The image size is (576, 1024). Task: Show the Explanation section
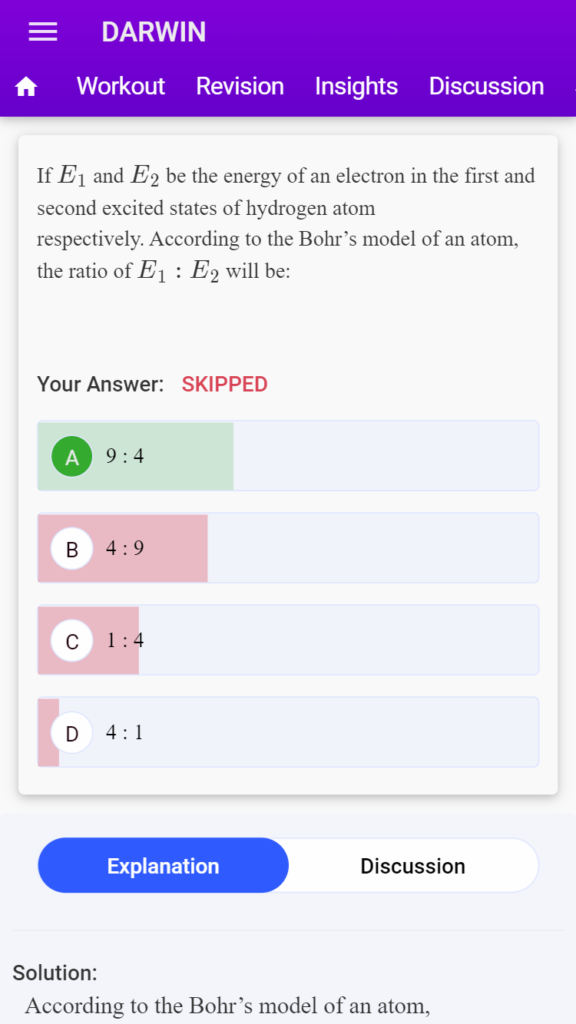(x=163, y=866)
